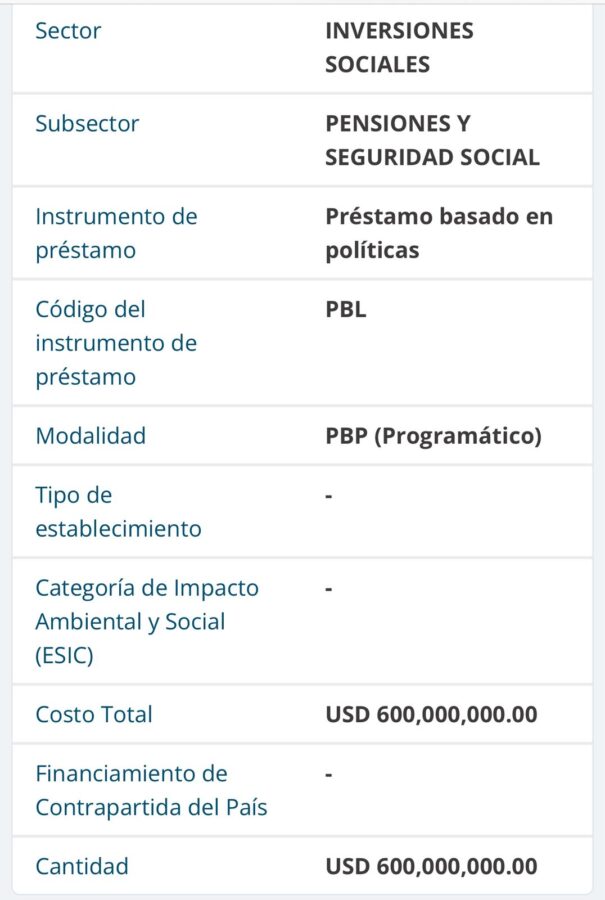The width and height of the screenshot is (605, 900).
Task: Select the Cantidad USD 600,000,000.00 amount
Action: click(432, 867)
